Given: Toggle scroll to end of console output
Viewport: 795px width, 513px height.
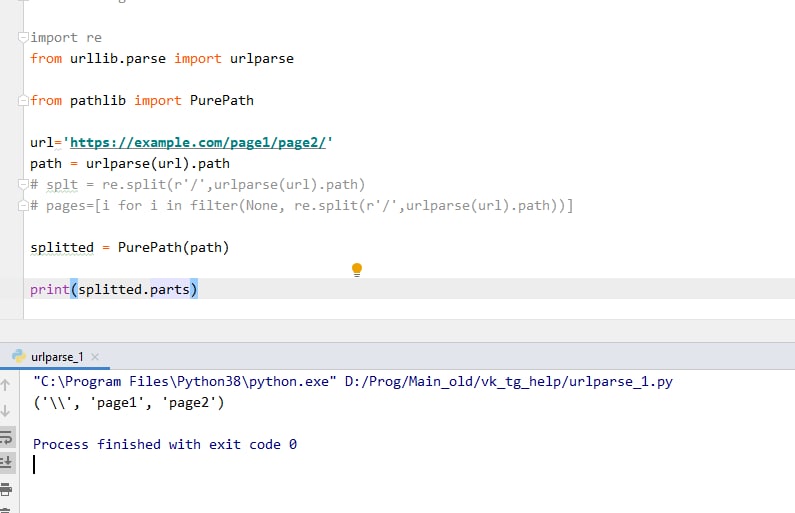Looking at the screenshot, I should pos(6,462).
